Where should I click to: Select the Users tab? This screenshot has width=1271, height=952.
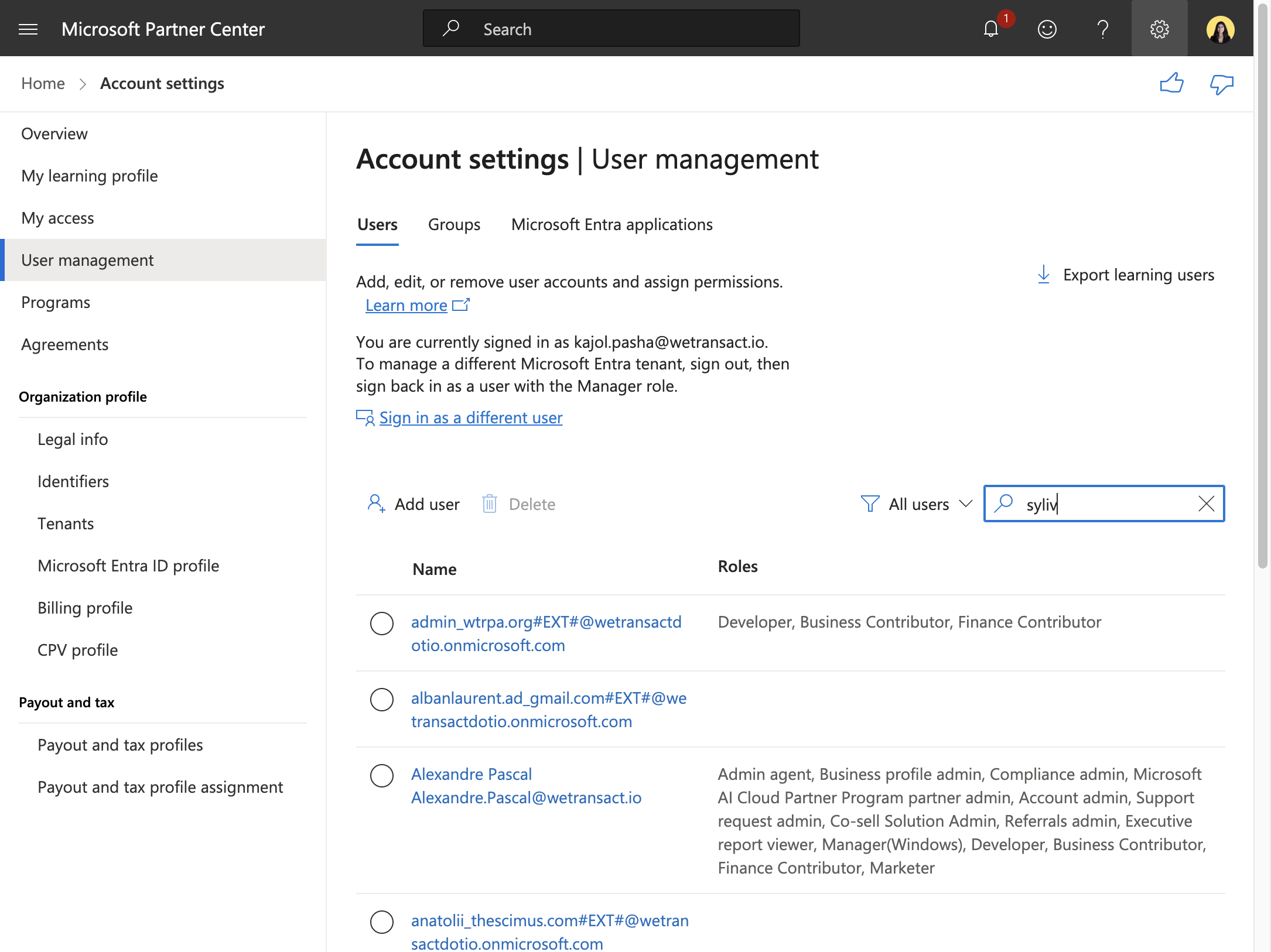tap(377, 225)
